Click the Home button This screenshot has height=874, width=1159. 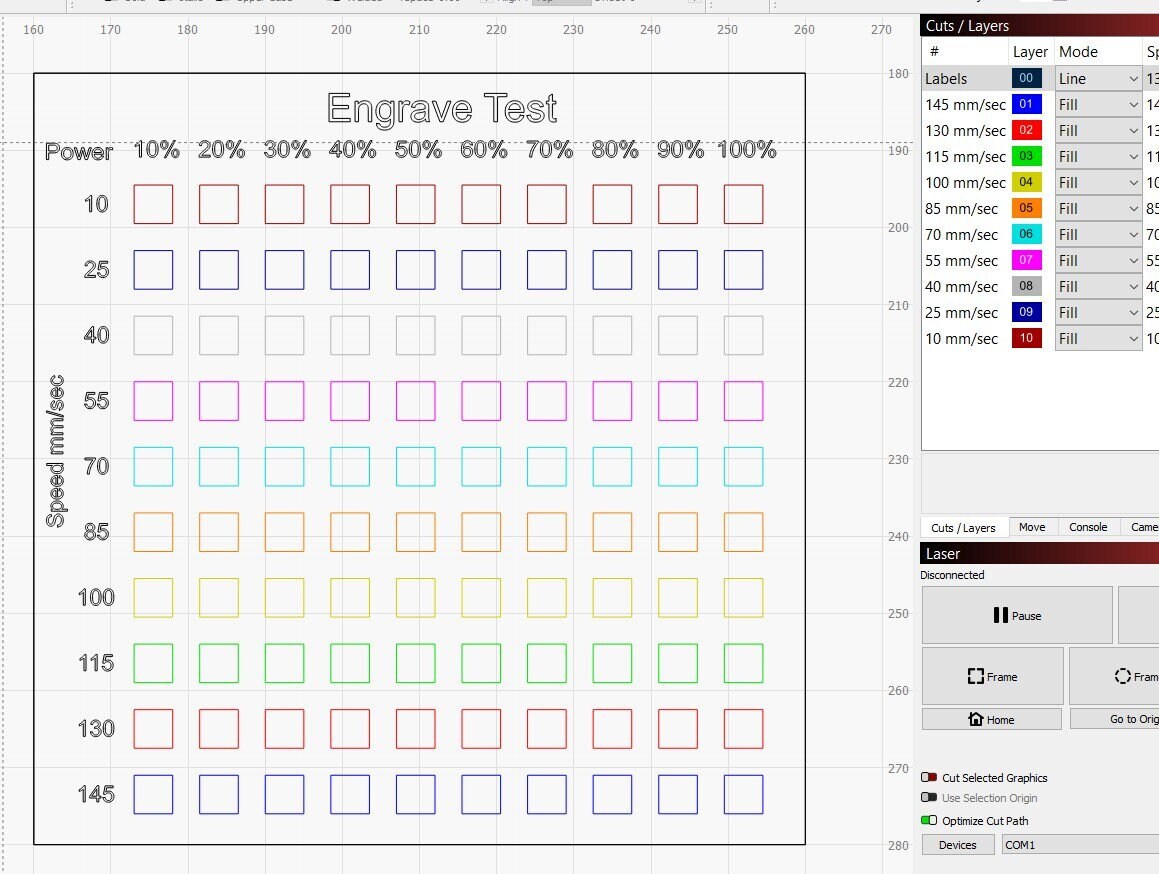point(991,719)
